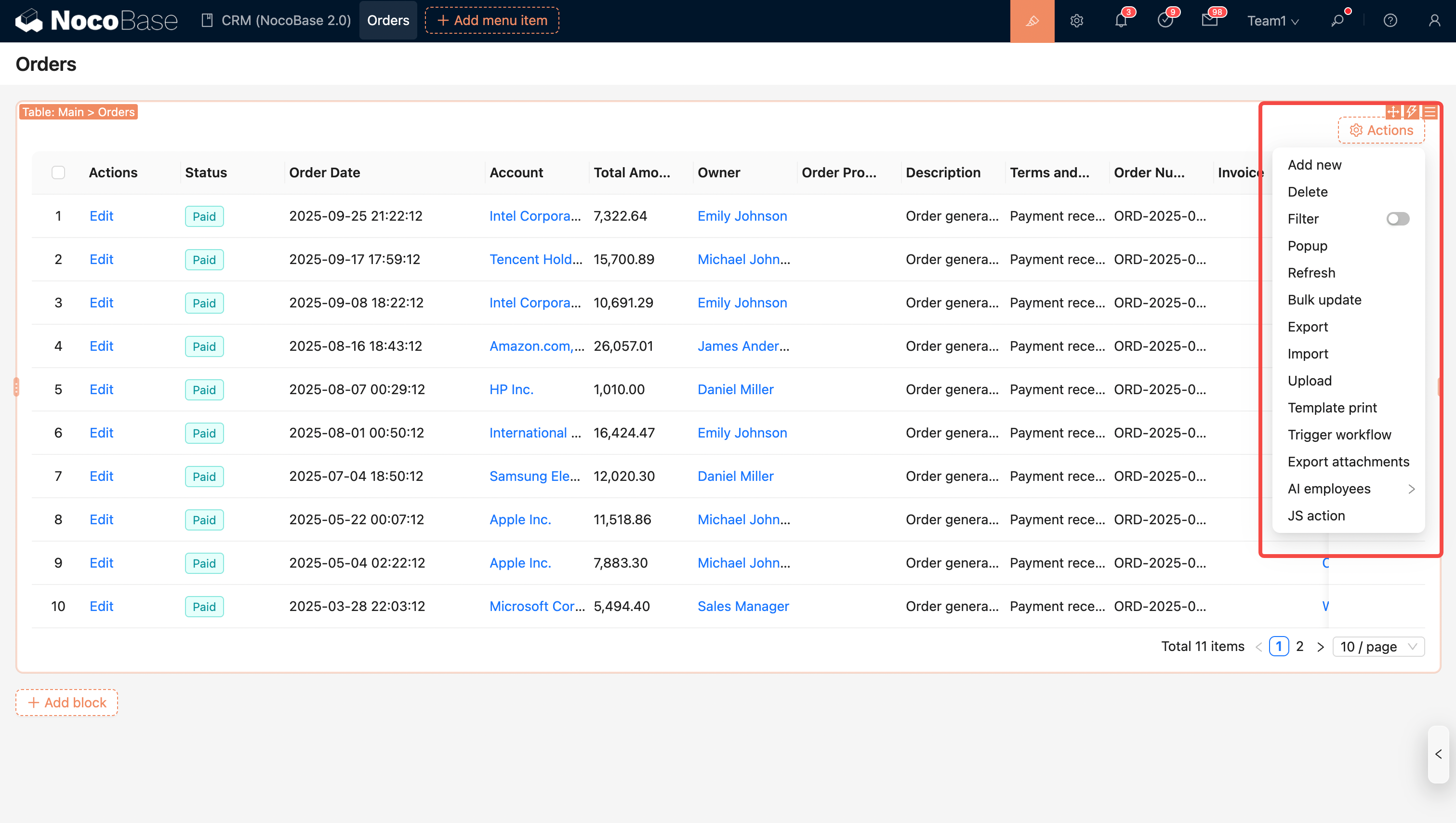Select Bulk update from actions menu
This screenshot has height=823, width=1456.
click(1324, 300)
